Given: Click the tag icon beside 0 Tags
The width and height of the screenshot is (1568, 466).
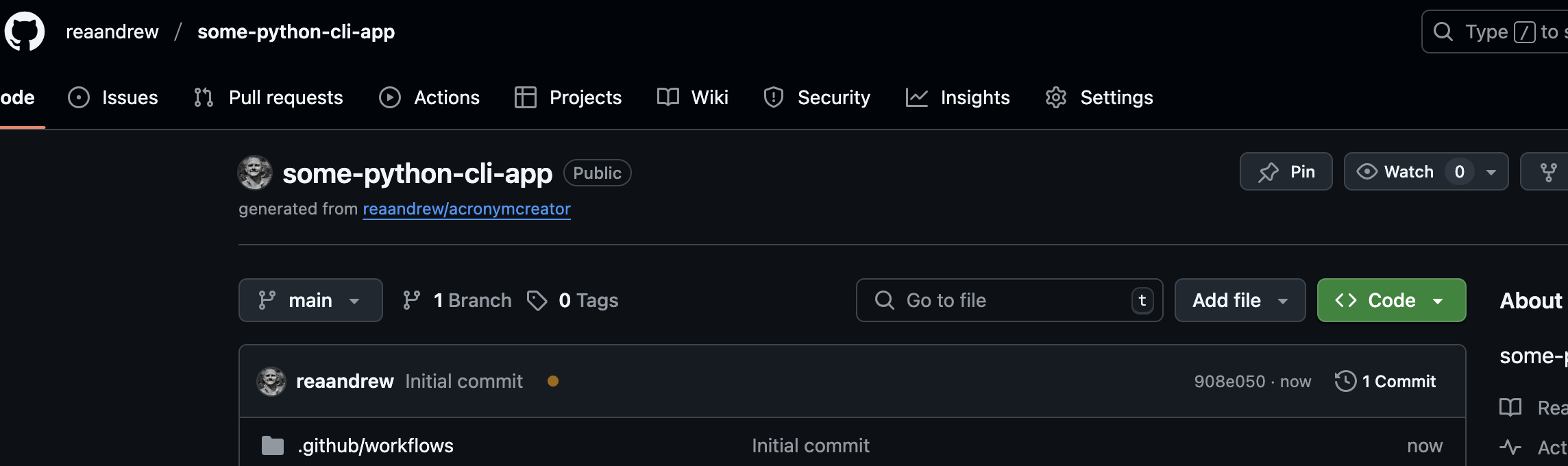Looking at the screenshot, I should pyautogui.click(x=537, y=300).
